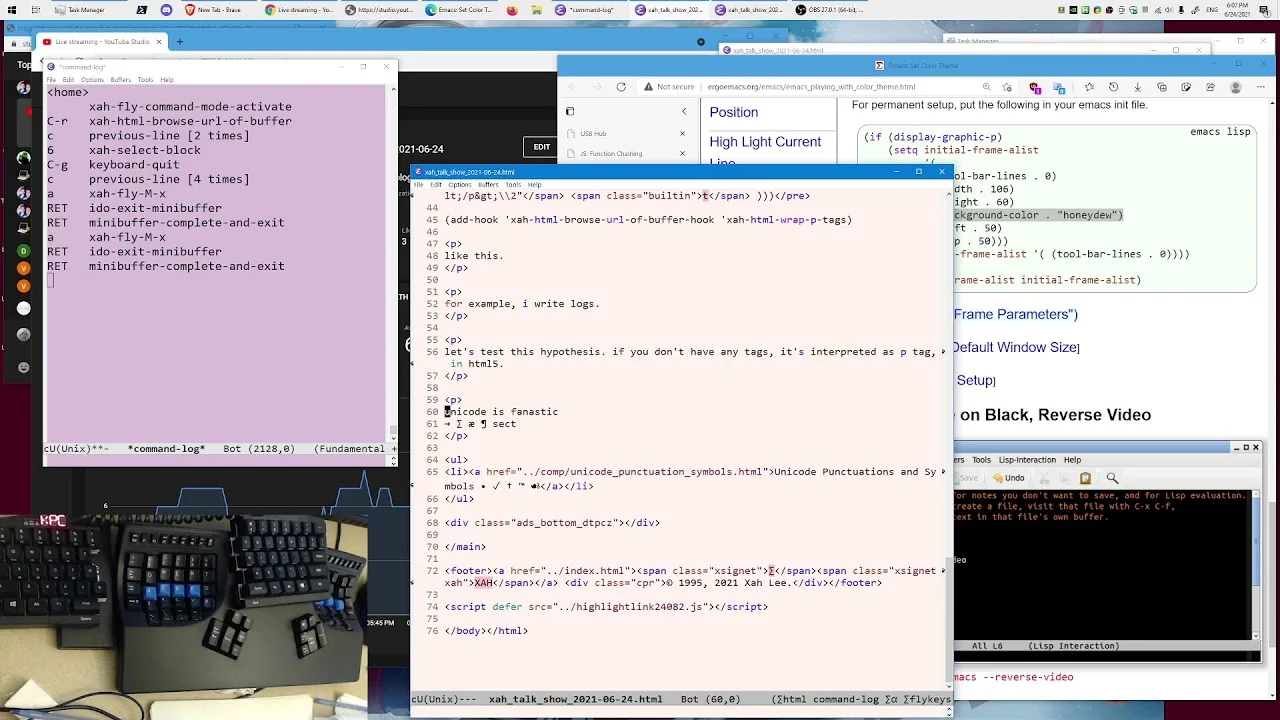Image resolution: width=1280 pixels, height=720 pixels.
Task: Open Edit menu in xah_talk_show Emacs window
Action: click(436, 185)
